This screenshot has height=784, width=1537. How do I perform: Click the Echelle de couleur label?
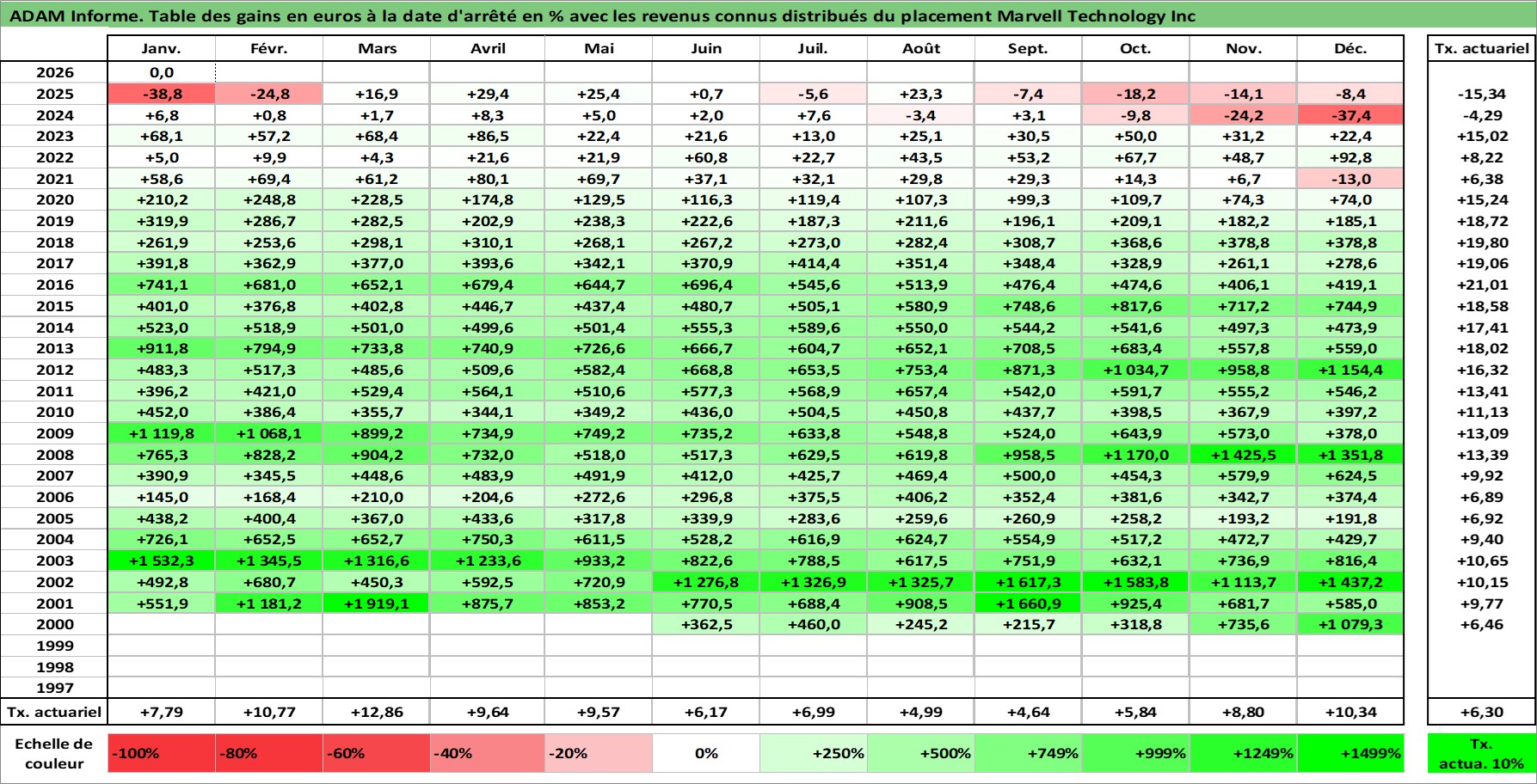(54, 753)
